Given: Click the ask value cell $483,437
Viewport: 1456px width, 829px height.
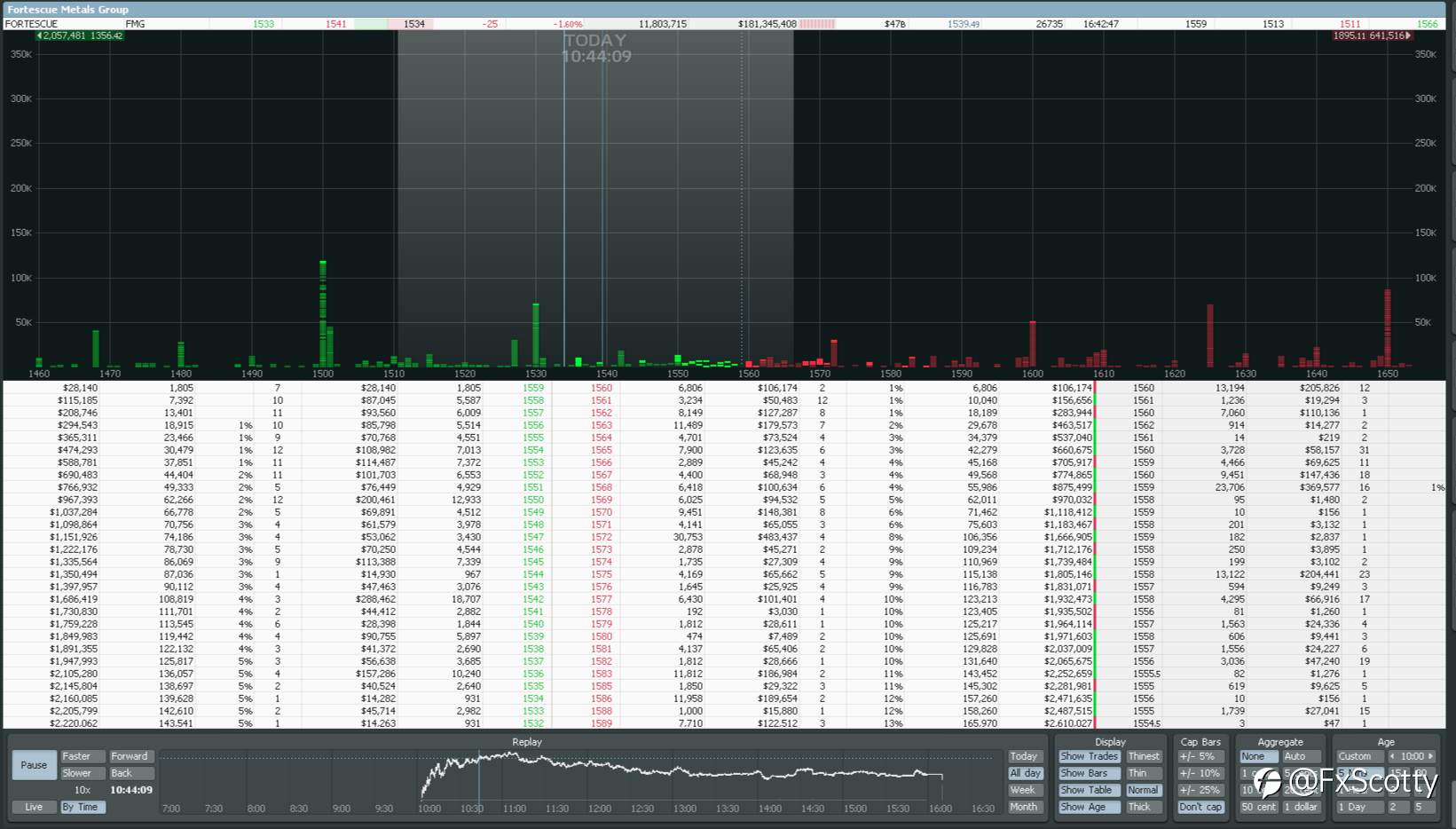Looking at the screenshot, I should pyautogui.click(x=777, y=537).
